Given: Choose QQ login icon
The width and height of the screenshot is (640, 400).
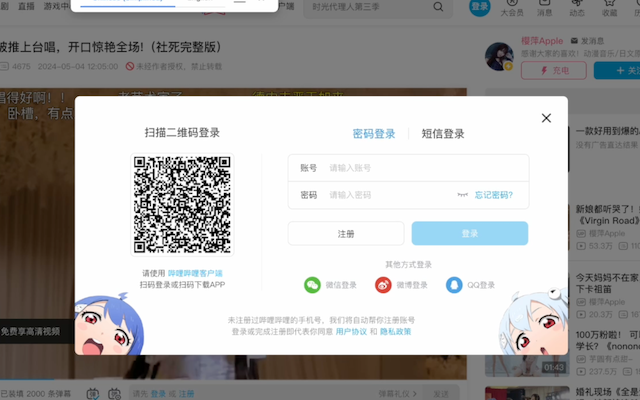Looking at the screenshot, I should pos(454,285).
